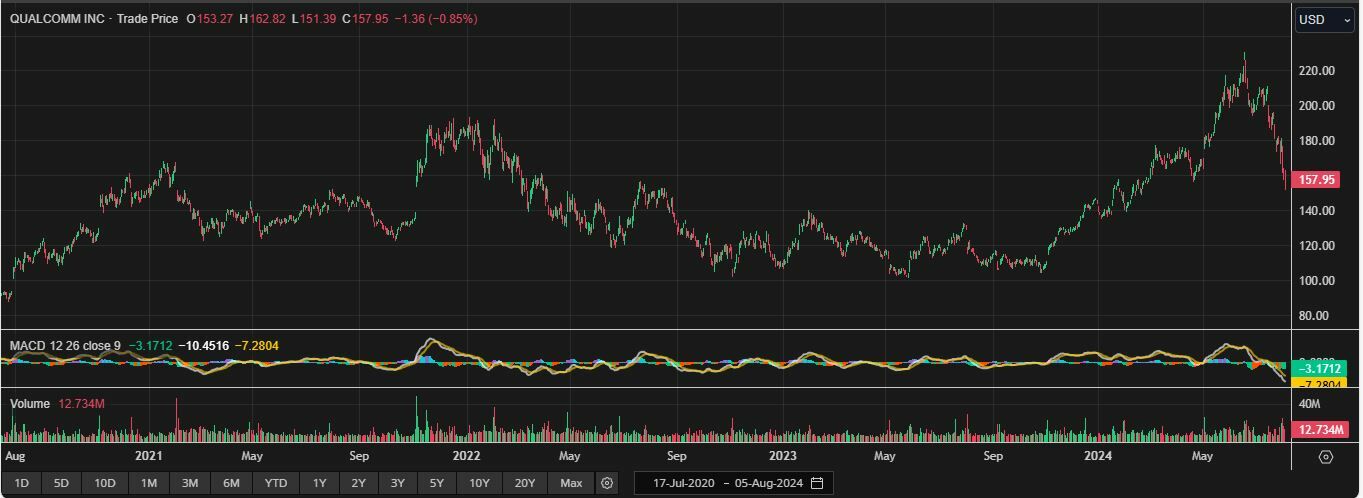This screenshot has height=498, width=1363.
Task: Click the MACD 12 26 close 9 label
Action: click(65, 346)
